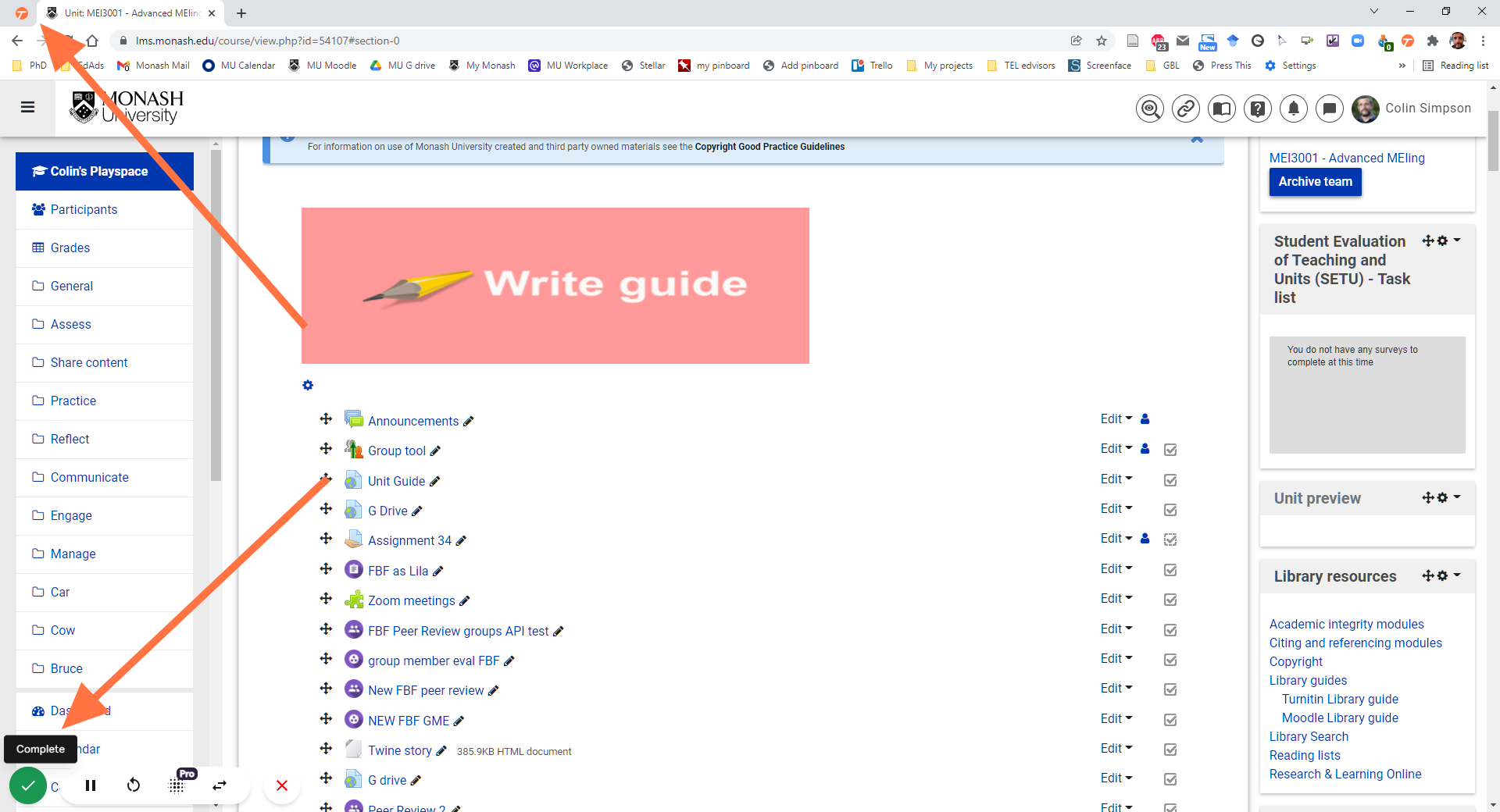The height and width of the screenshot is (812, 1500).
Task: Click the help question mark icon
Action: [1257, 109]
